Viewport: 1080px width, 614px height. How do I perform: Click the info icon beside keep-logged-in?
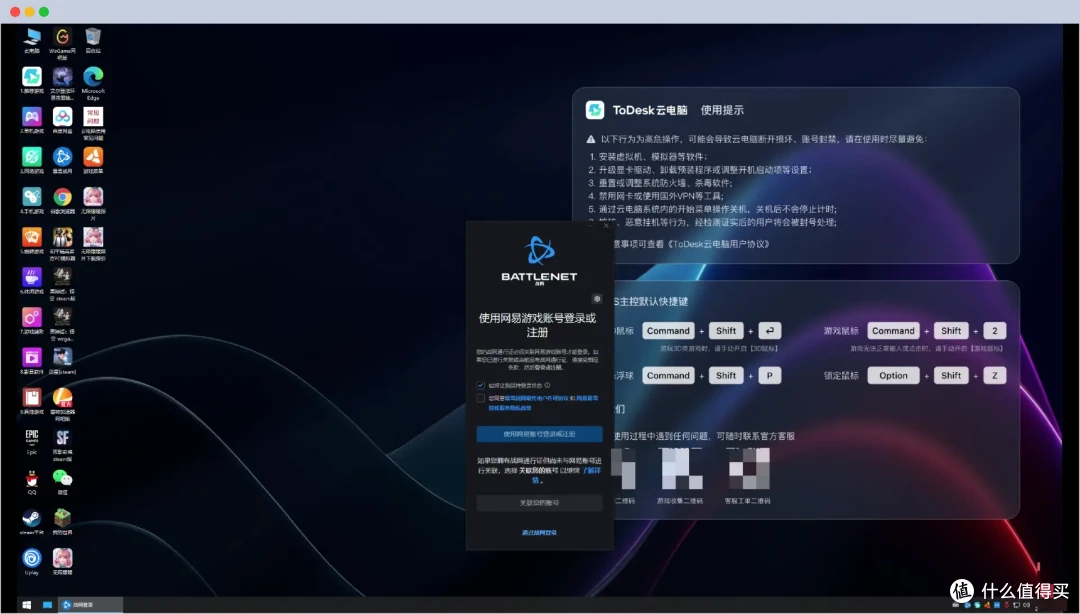click(548, 385)
